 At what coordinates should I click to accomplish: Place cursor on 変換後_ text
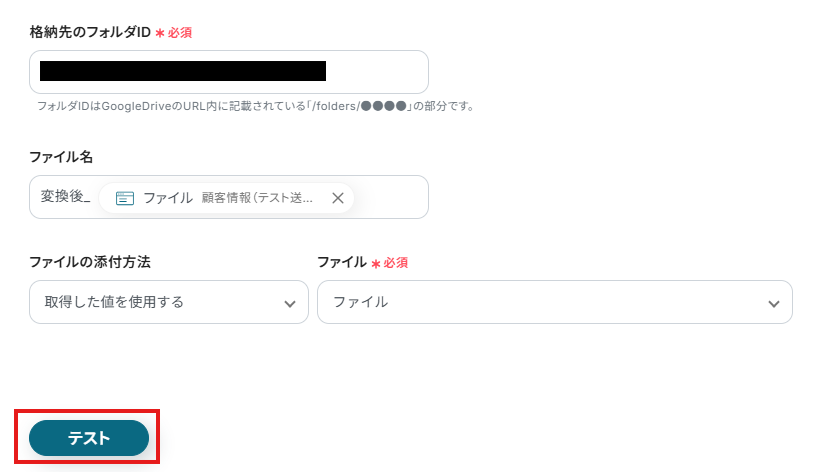point(65,197)
